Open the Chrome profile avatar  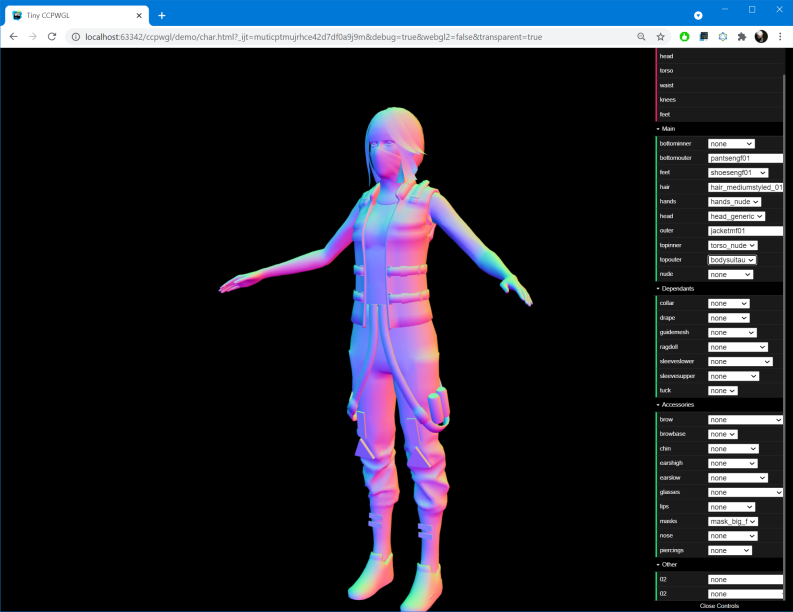point(761,37)
